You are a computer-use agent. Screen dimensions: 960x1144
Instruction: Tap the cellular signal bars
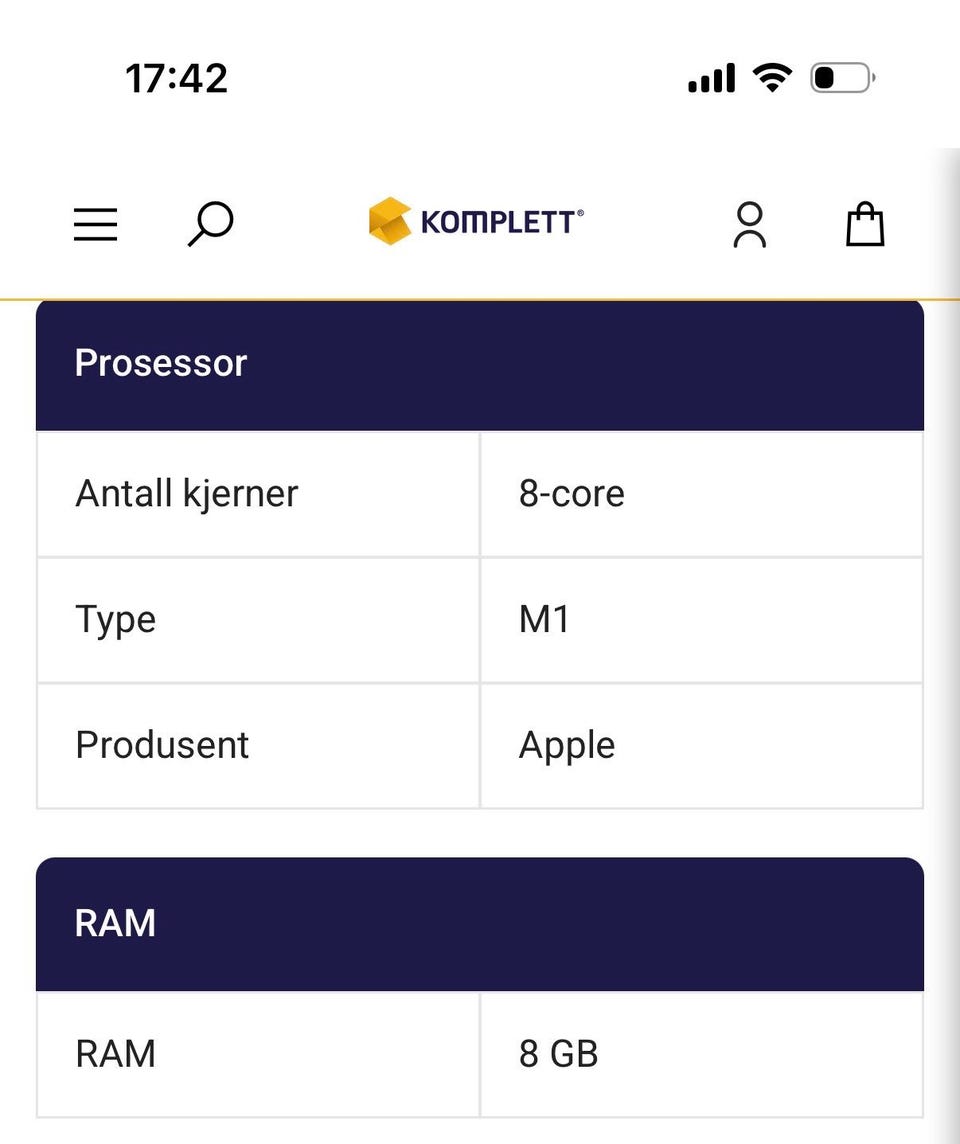(711, 78)
